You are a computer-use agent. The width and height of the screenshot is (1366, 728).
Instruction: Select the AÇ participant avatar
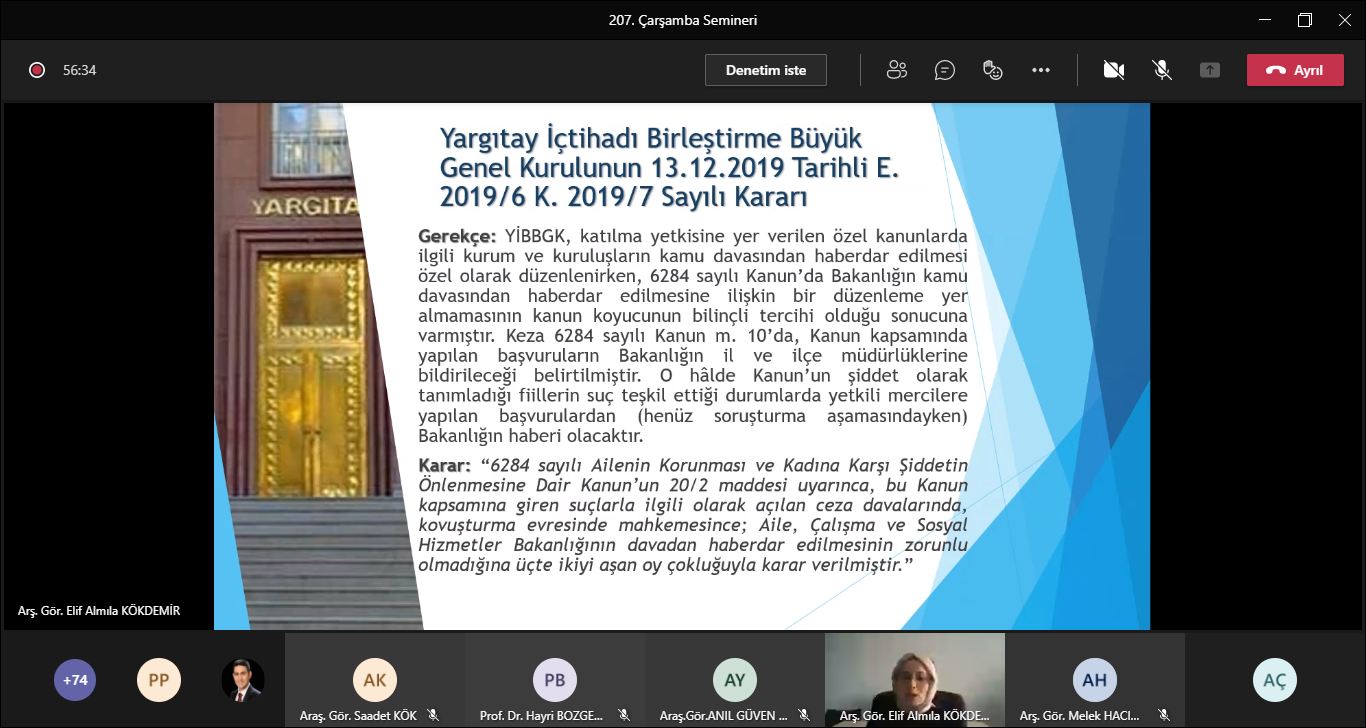[1275, 679]
